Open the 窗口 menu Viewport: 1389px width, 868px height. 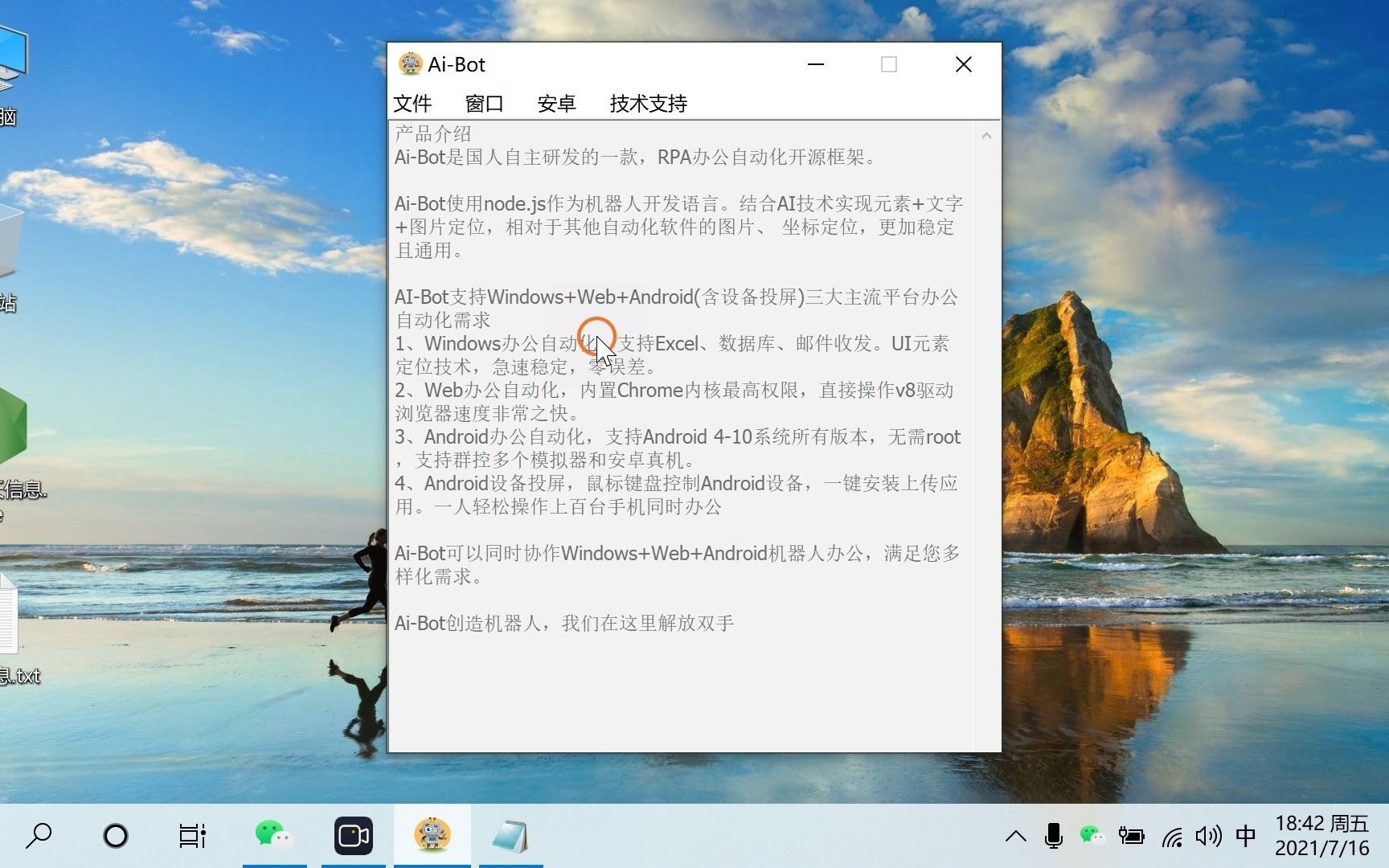[485, 104]
